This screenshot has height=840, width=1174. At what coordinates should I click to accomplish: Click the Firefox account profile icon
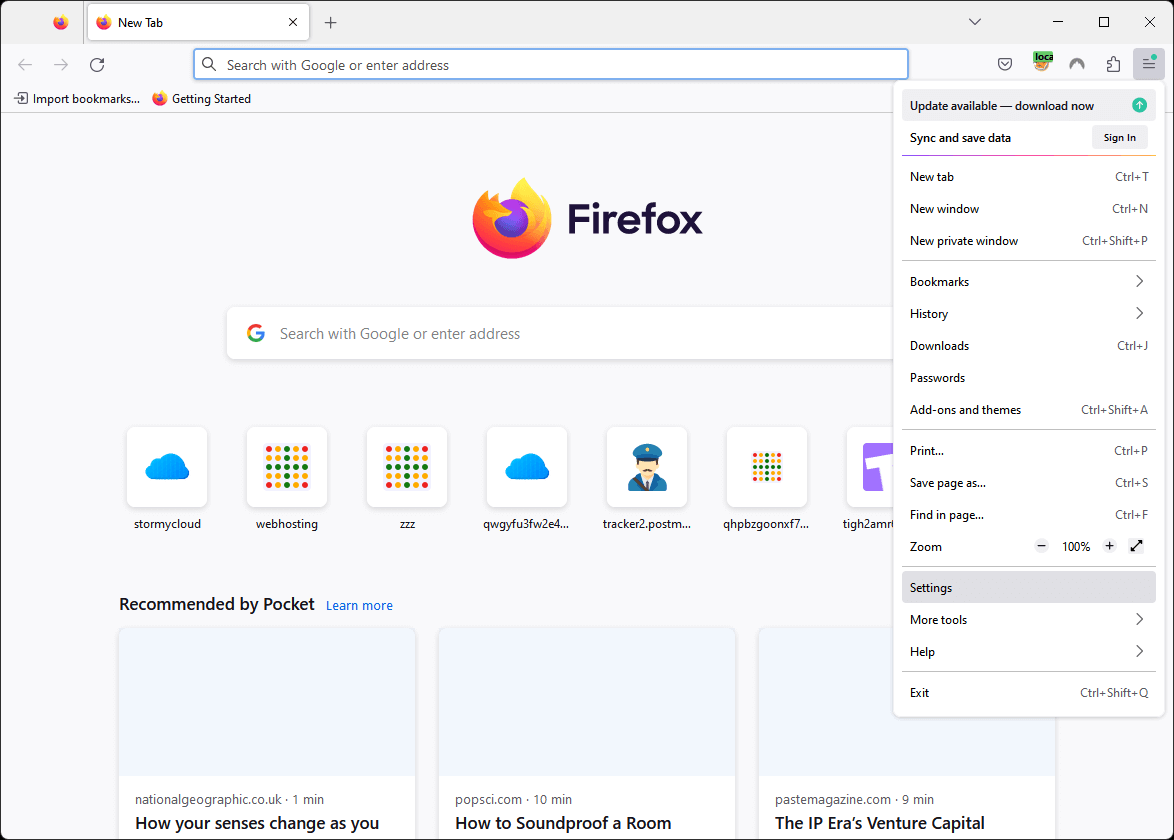(x=1077, y=63)
